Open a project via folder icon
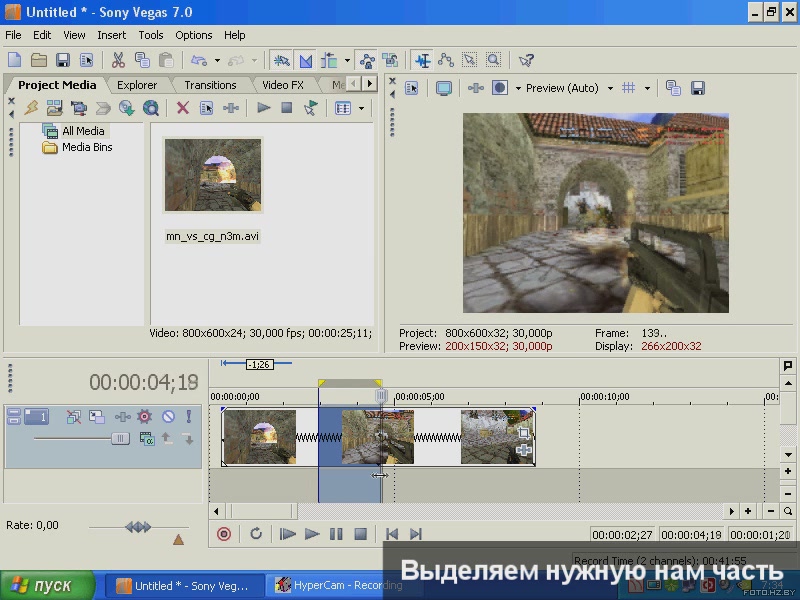Image resolution: width=800 pixels, height=600 pixels. [x=39, y=60]
